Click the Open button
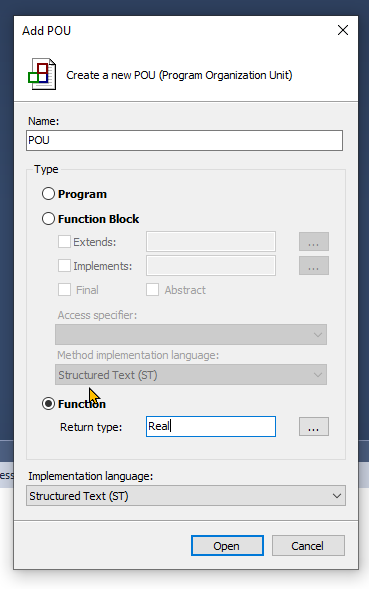 [x=227, y=545]
